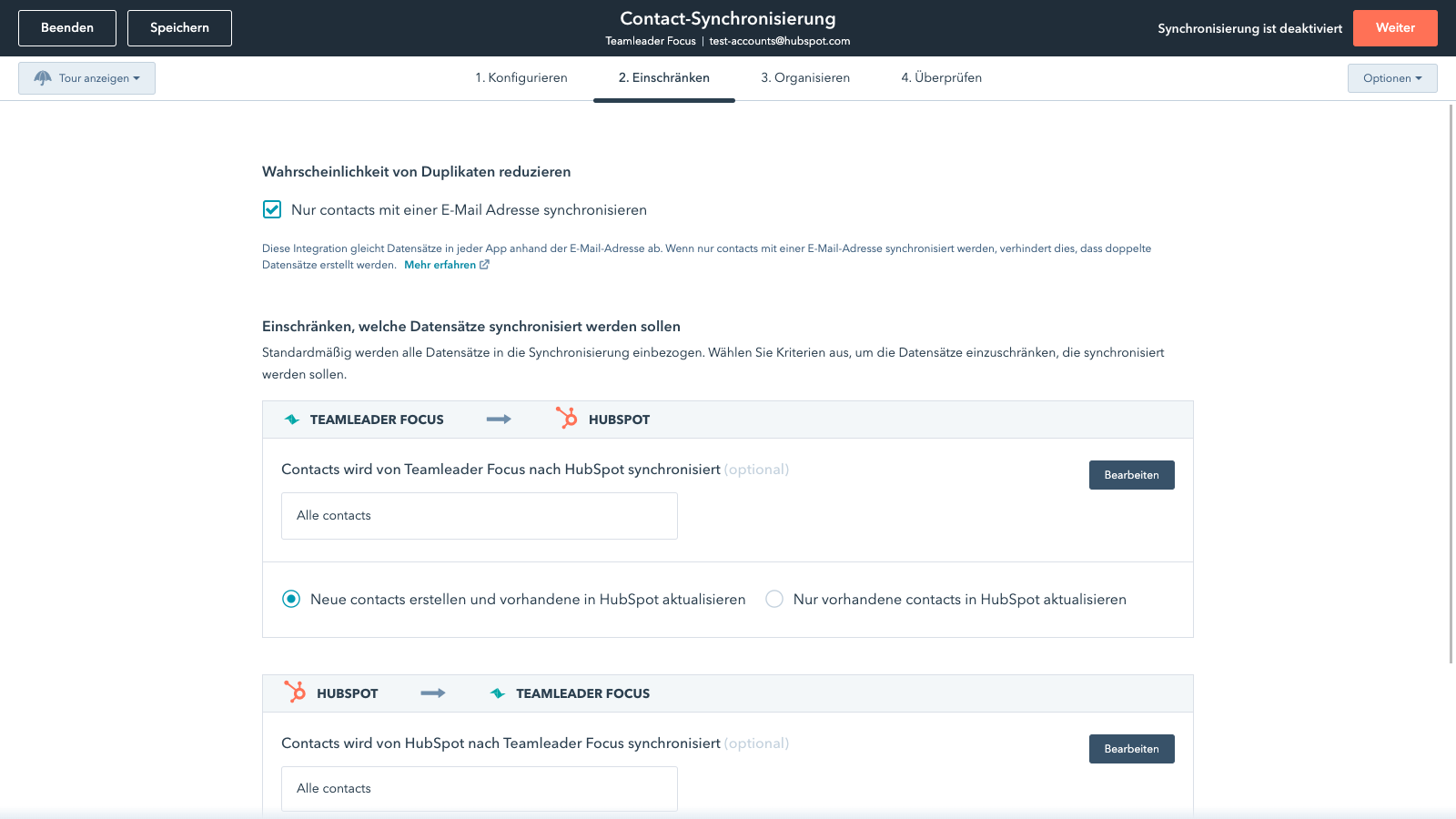This screenshot has height=819, width=1456.
Task: Click the HubSpot sprocket icon next to HUBSPOT
Action: click(567, 419)
